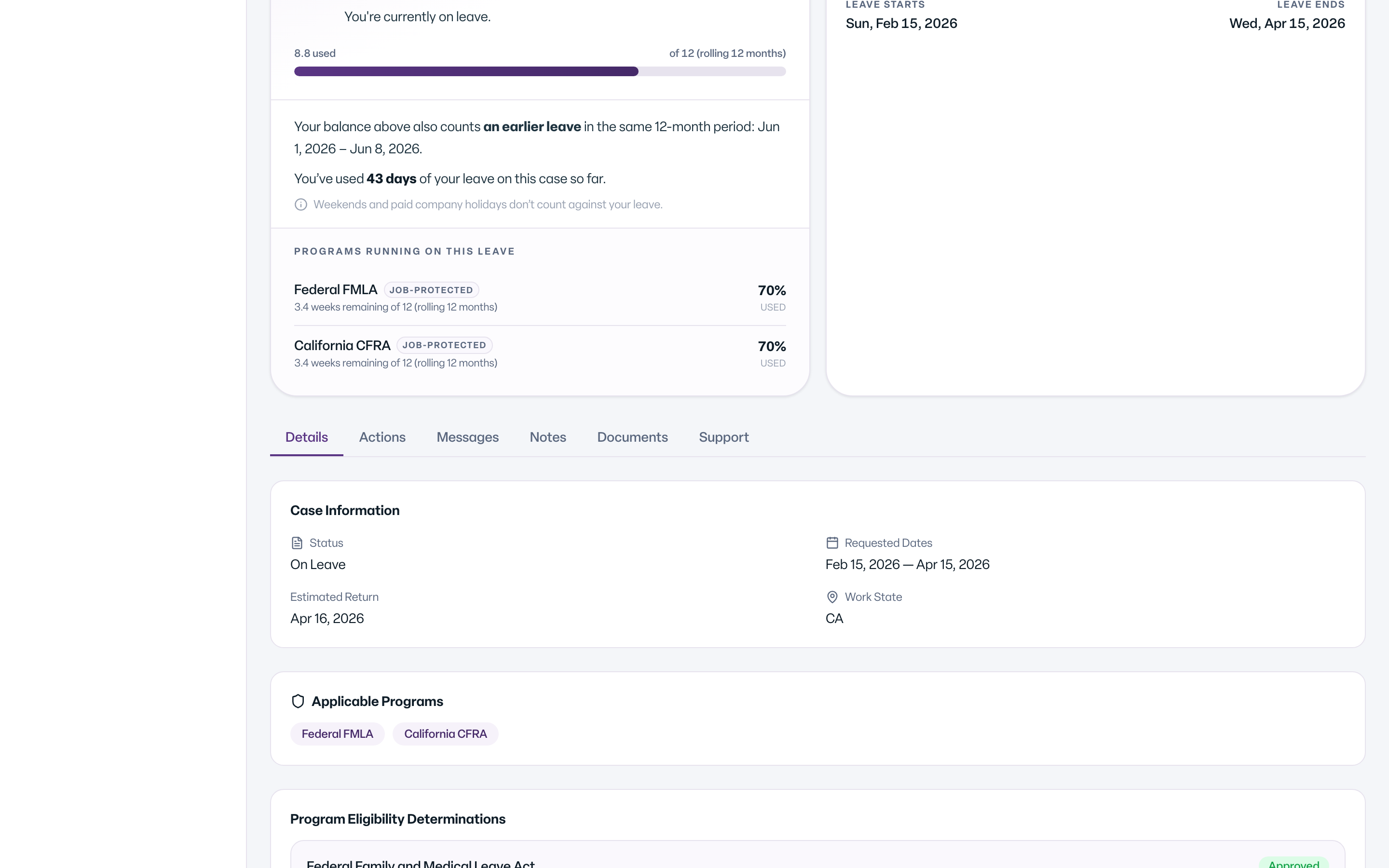Click 'Programs Running on This Leave' heading
The image size is (1389, 868).
[405, 251]
